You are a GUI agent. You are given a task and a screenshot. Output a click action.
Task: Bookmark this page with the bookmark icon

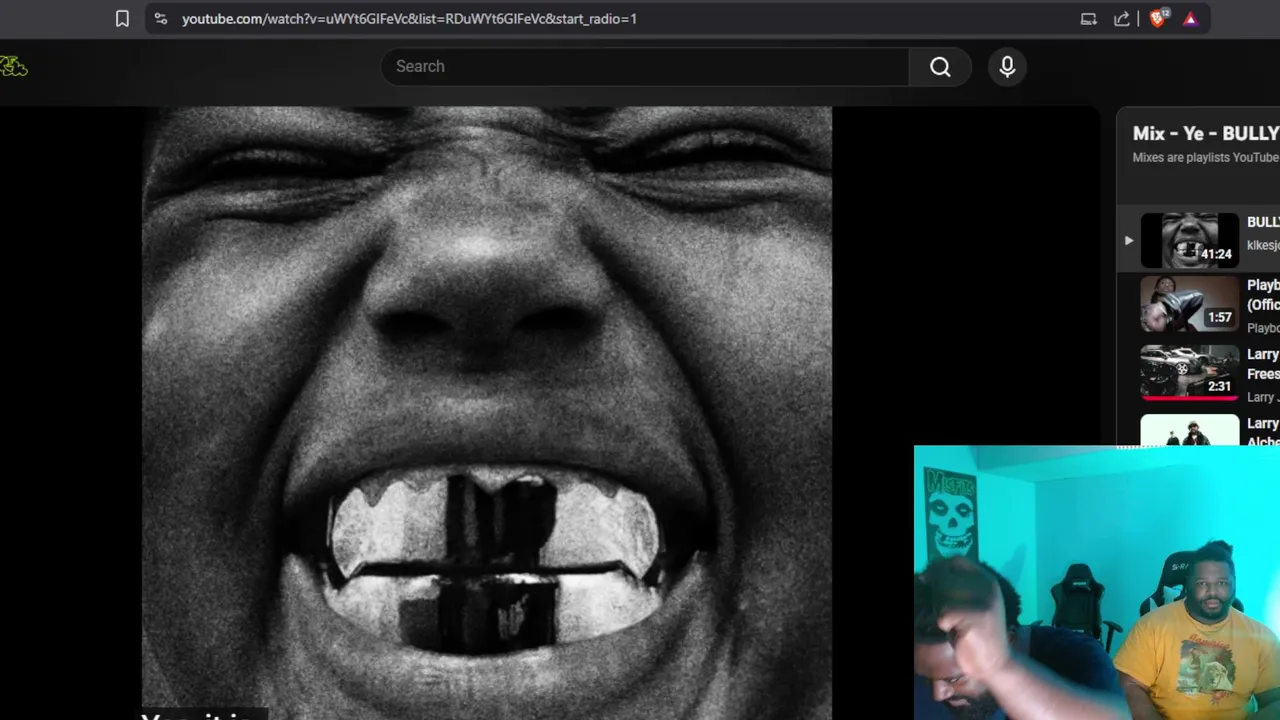coord(122,19)
